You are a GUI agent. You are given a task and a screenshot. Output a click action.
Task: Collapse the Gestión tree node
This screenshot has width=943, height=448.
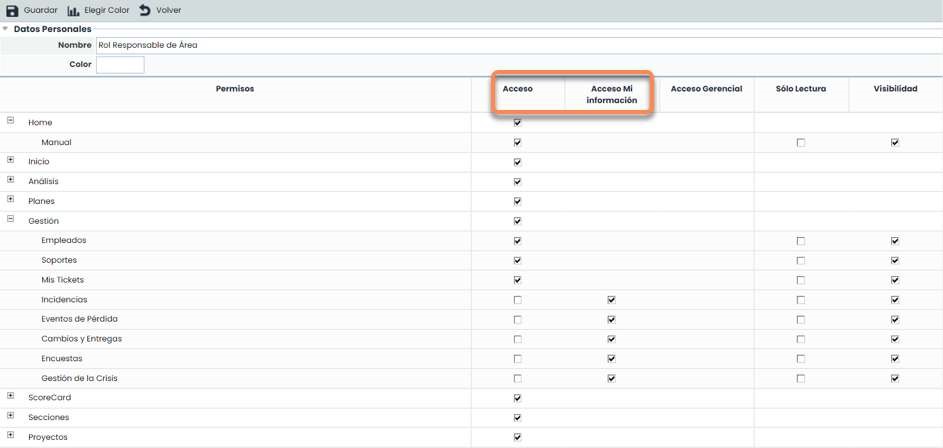click(x=11, y=219)
